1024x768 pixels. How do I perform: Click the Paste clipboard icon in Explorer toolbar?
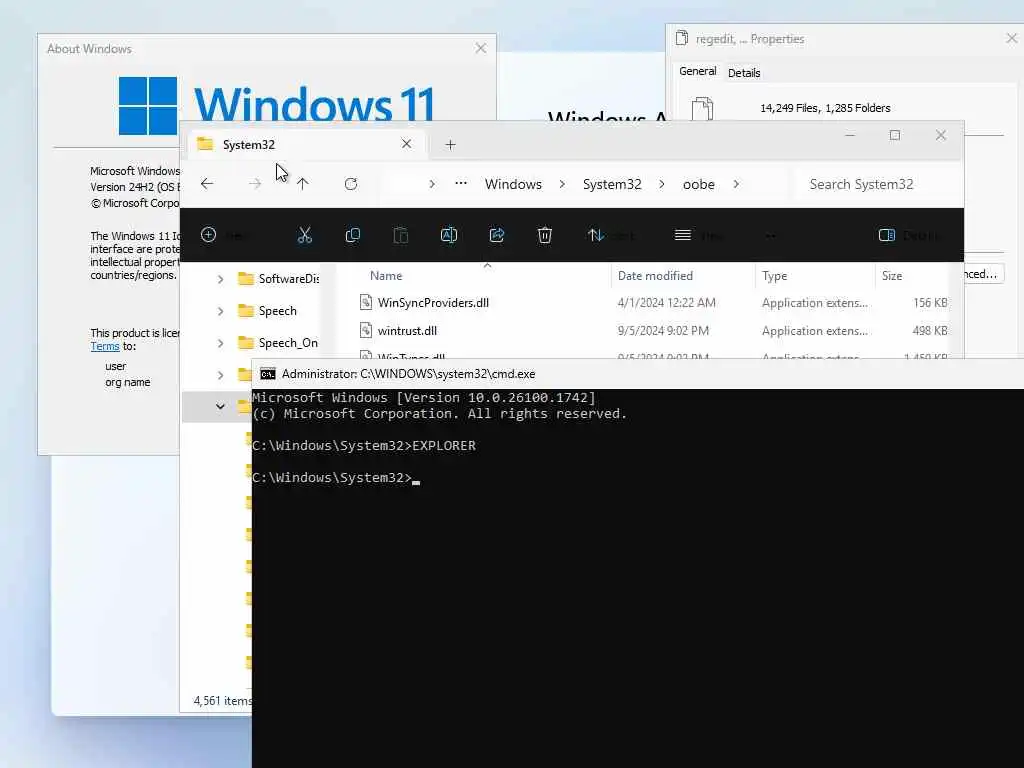(x=401, y=235)
